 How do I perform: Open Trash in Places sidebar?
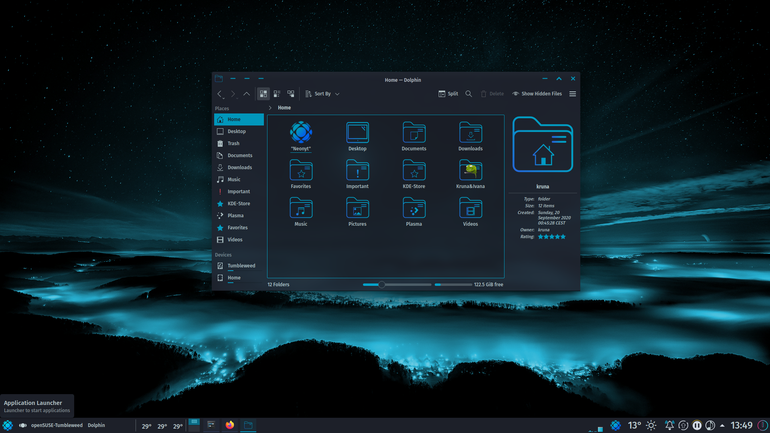click(x=239, y=143)
